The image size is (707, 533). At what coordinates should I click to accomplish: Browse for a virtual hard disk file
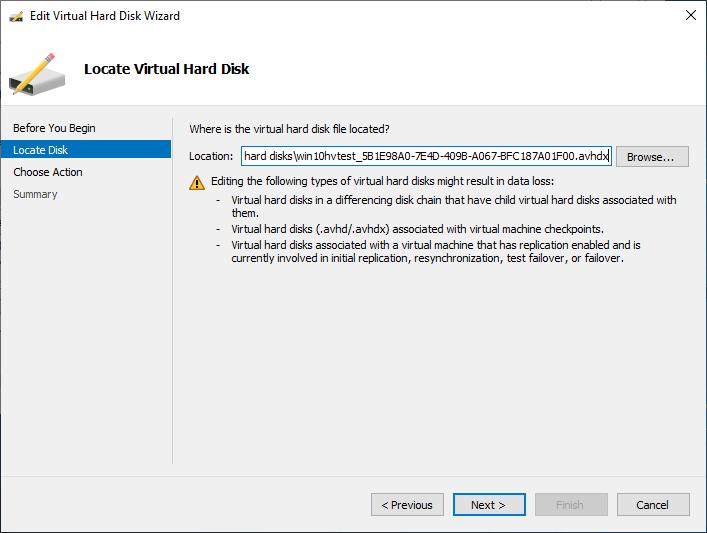pos(652,156)
